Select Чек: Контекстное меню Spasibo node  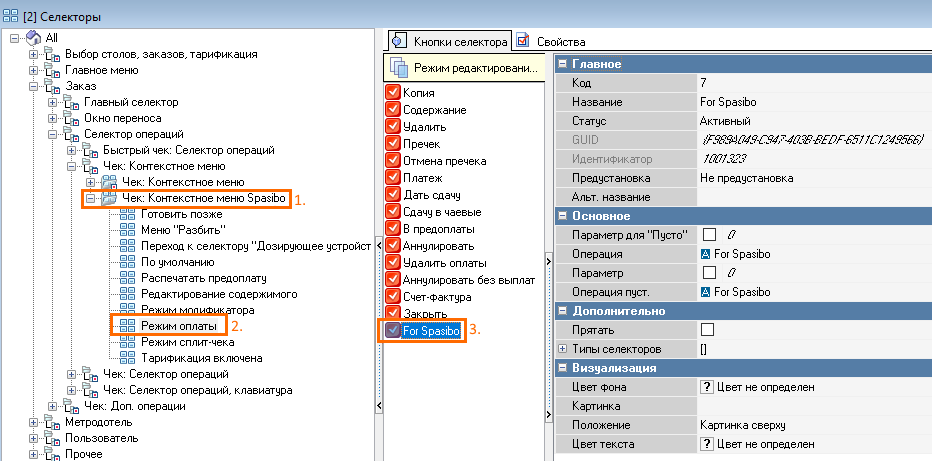(204, 199)
